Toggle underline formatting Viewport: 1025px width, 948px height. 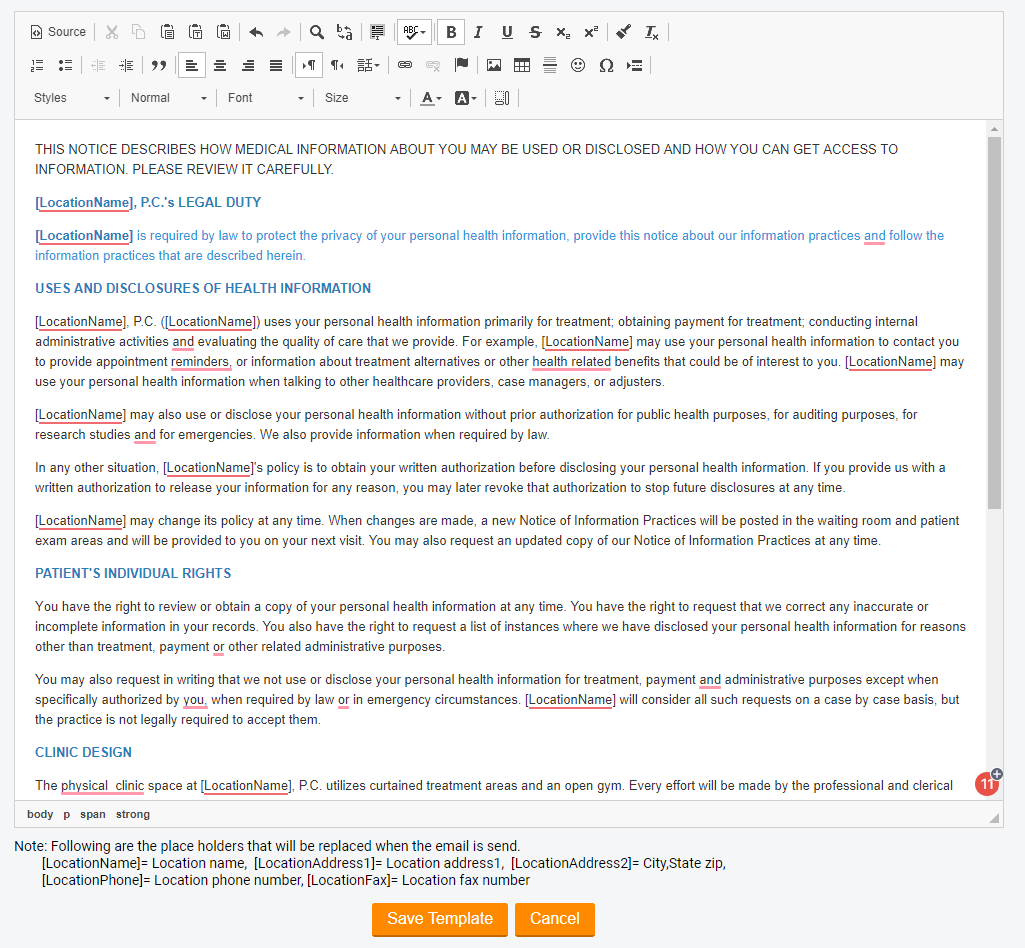pos(507,32)
